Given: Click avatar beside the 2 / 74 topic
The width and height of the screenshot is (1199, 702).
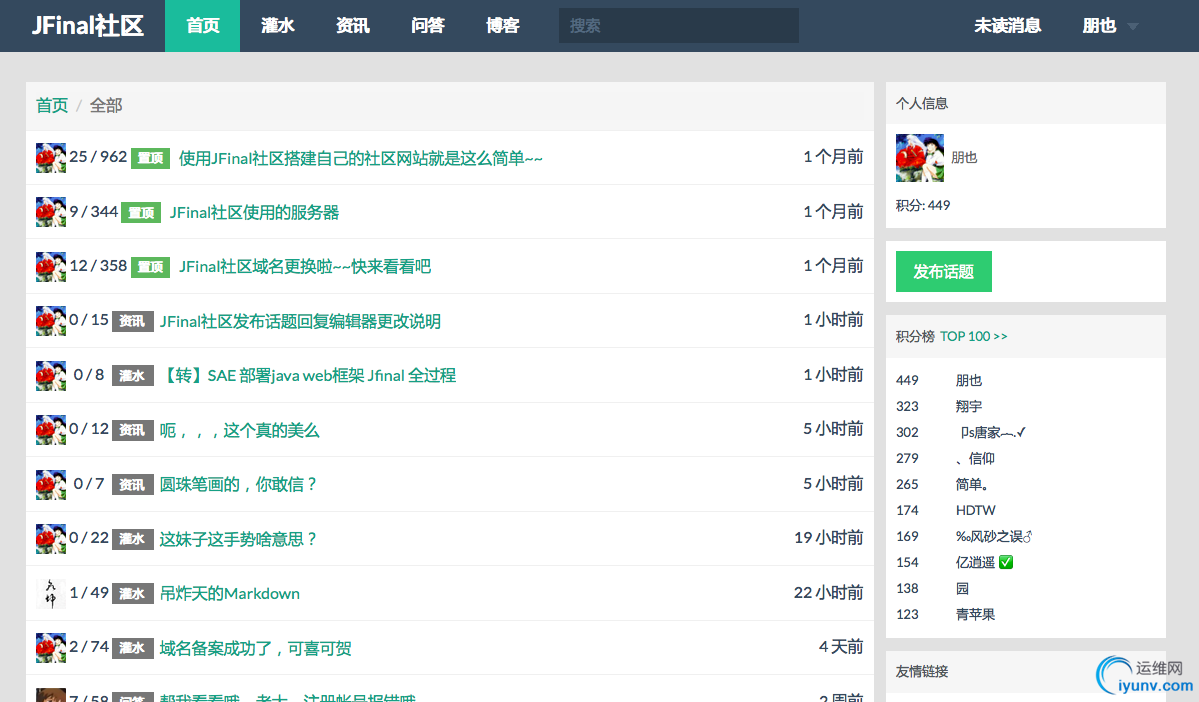Looking at the screenshot, I should 50,648.
